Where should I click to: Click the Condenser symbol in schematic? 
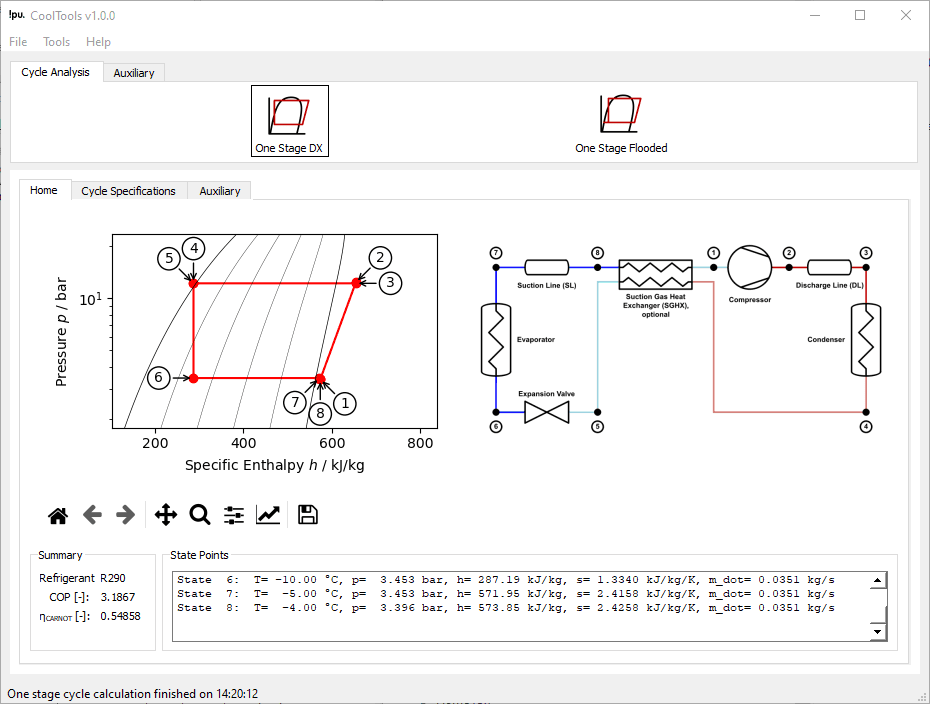coord(866,340)
